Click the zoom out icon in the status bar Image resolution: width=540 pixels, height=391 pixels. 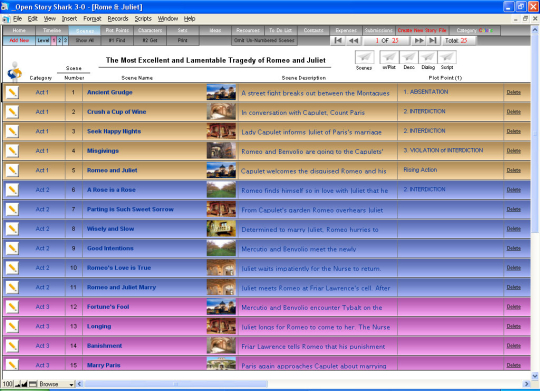17,384
